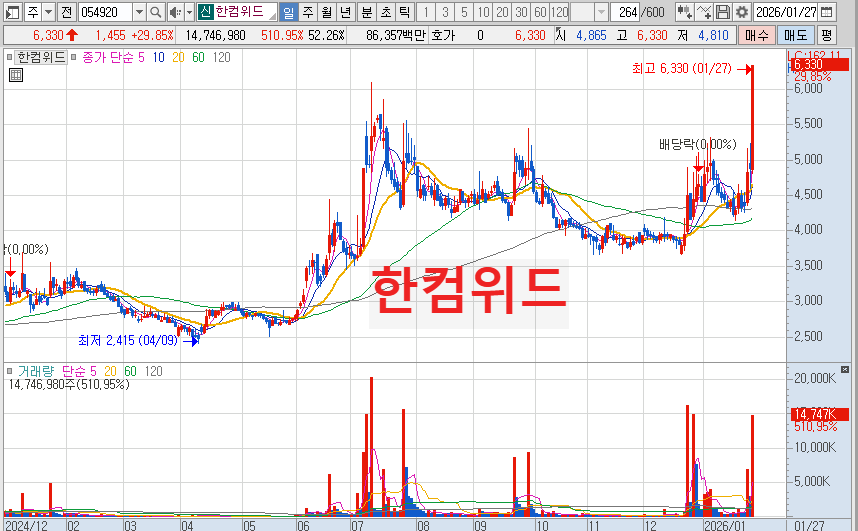Click the floppy disk save icon

click(722, 11)
